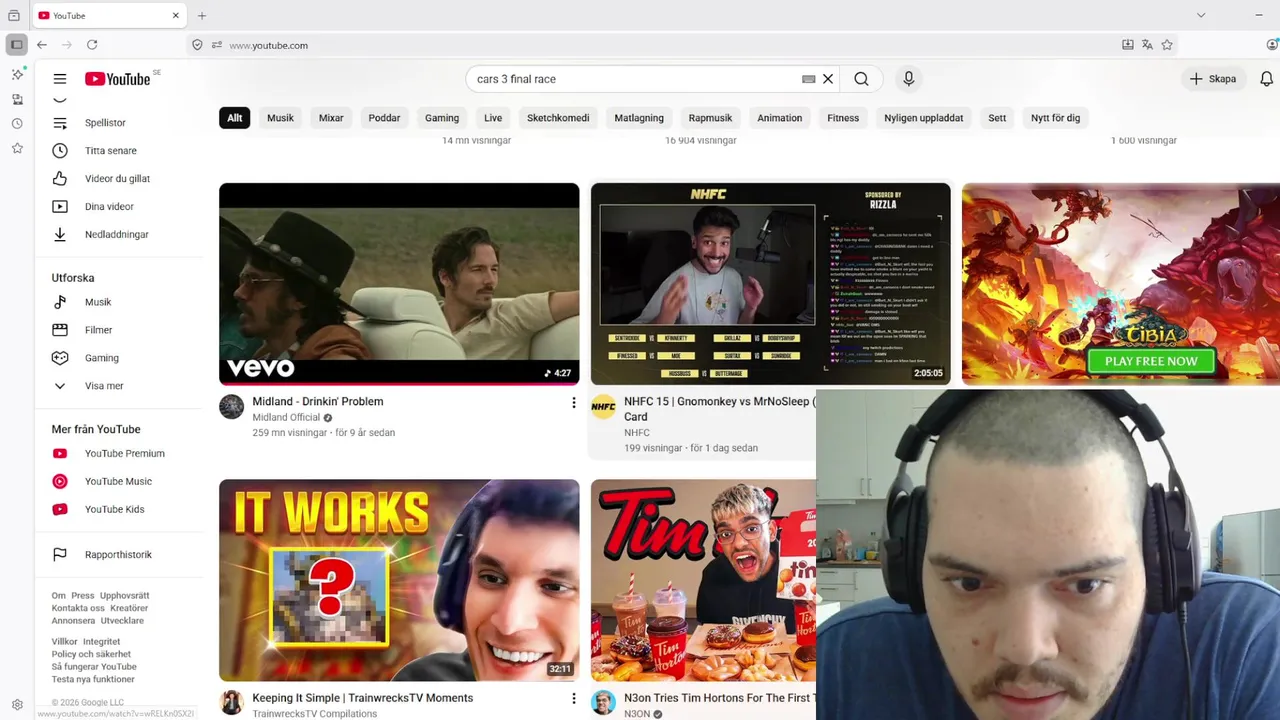
Task: Select the Allt filter chip
Action: [234, 118]
